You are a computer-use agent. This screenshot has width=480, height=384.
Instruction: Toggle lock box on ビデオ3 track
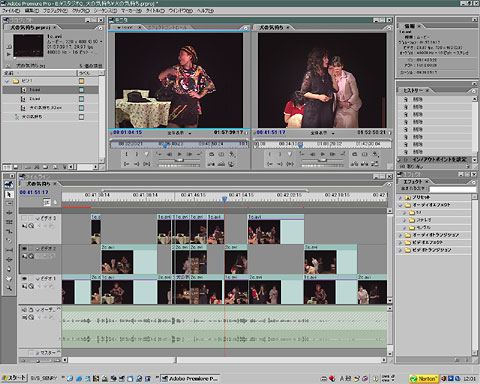[x=31, y=218]
